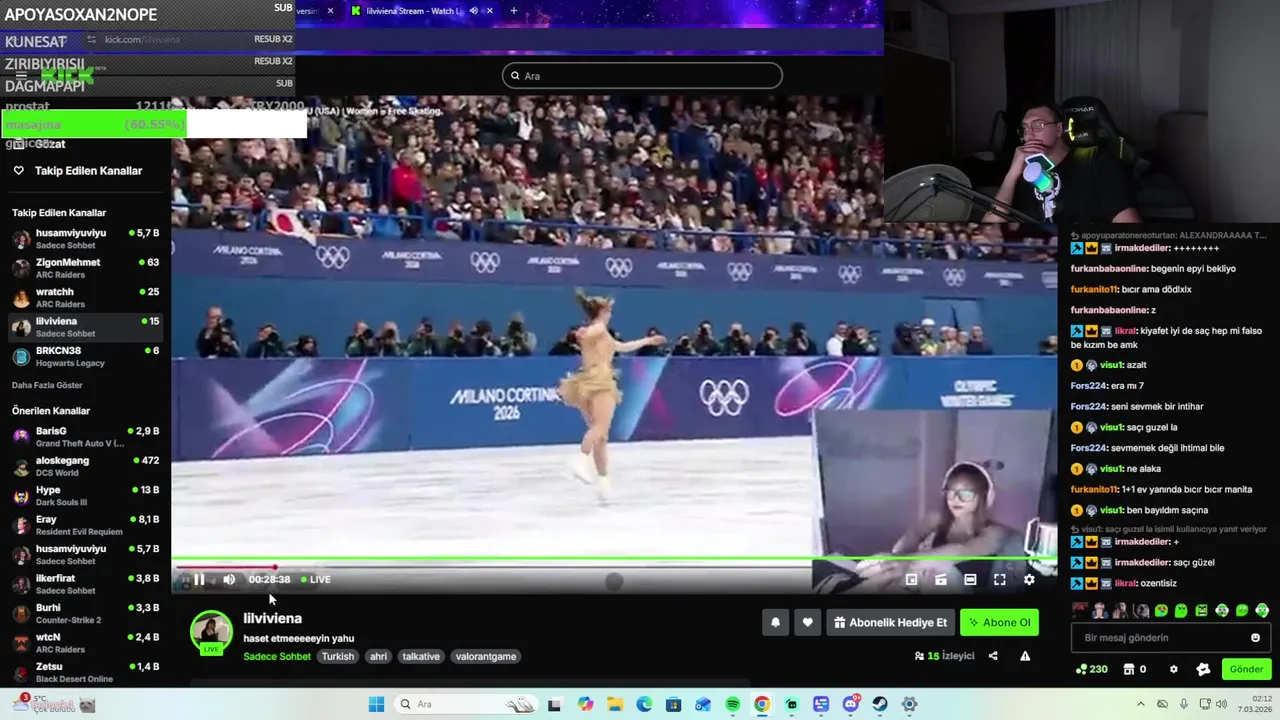Open a new browser tab

(x=514, y=11)
